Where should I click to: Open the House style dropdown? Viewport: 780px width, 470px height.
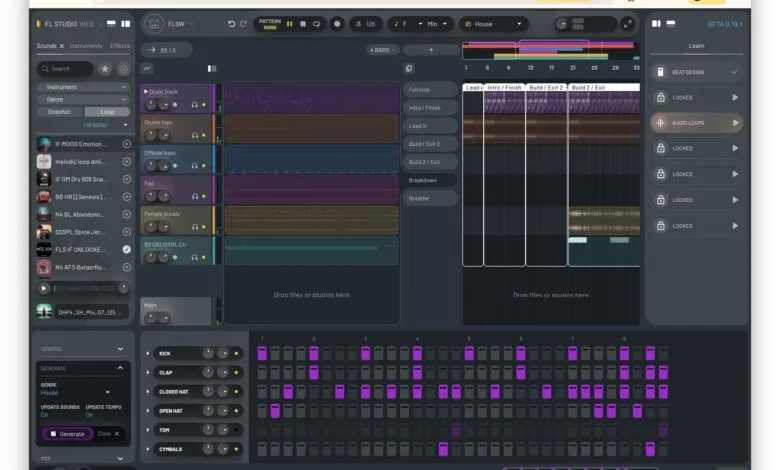pos(493,24)
